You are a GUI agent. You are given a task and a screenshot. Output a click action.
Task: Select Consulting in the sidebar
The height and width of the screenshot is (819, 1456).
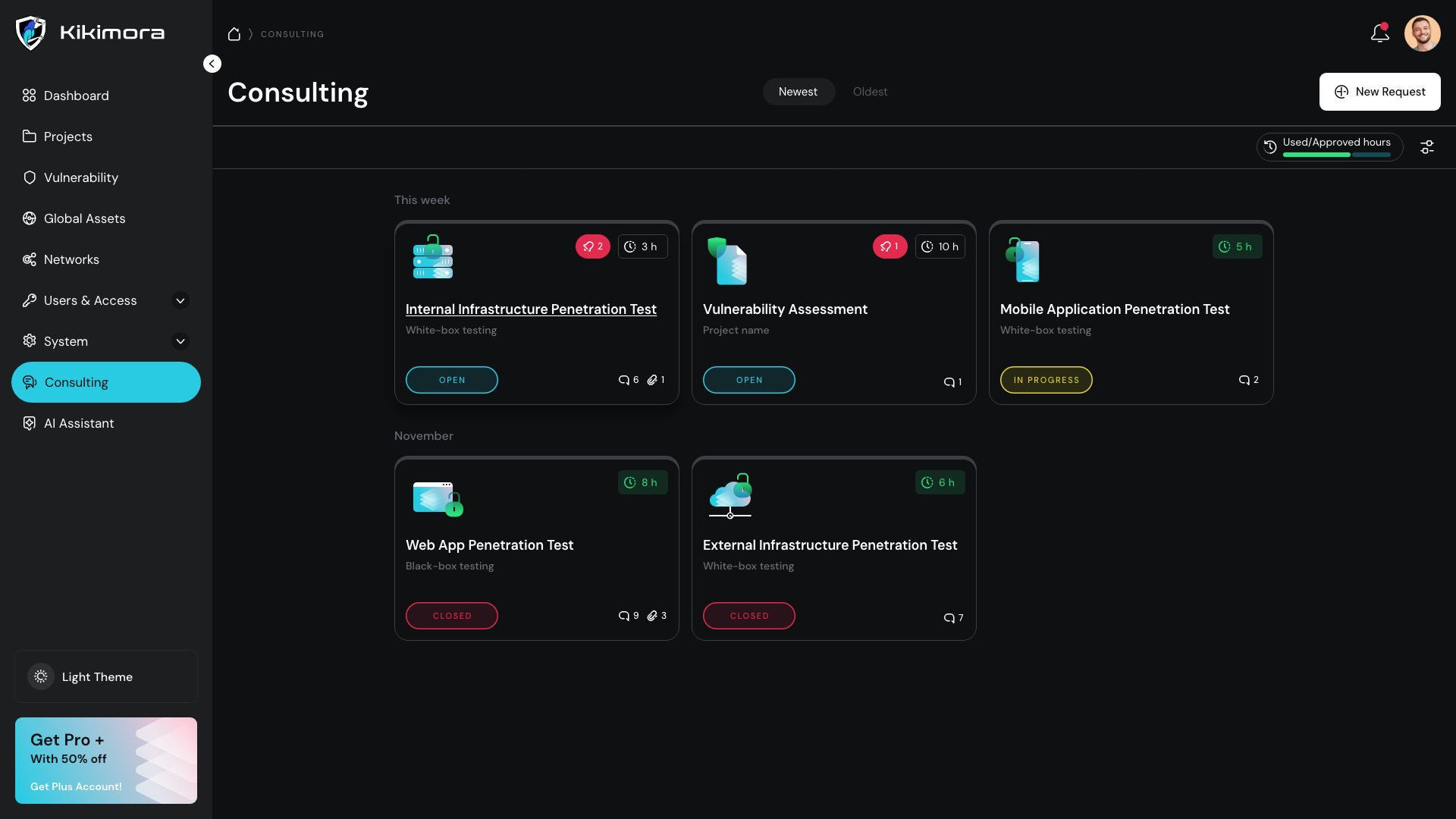(106, 382)
